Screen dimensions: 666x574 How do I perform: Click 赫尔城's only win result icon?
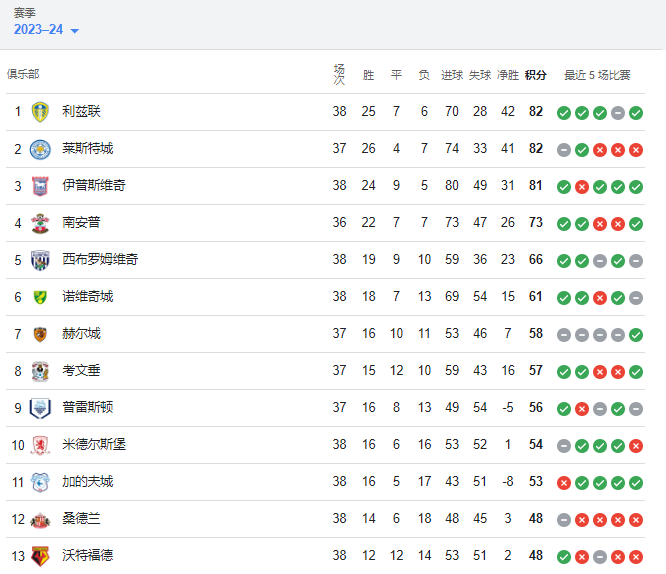[636, 335]
